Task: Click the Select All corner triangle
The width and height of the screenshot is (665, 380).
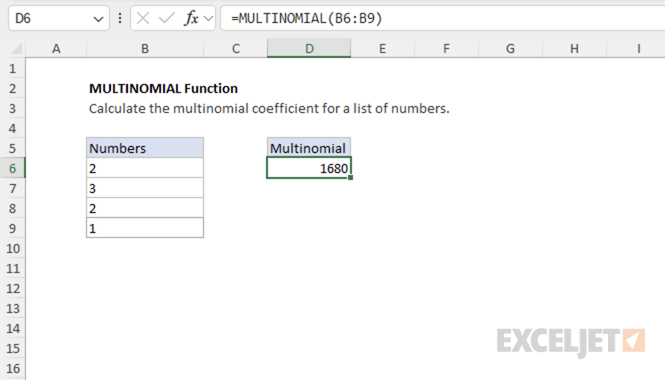Action: coord(16,49)
